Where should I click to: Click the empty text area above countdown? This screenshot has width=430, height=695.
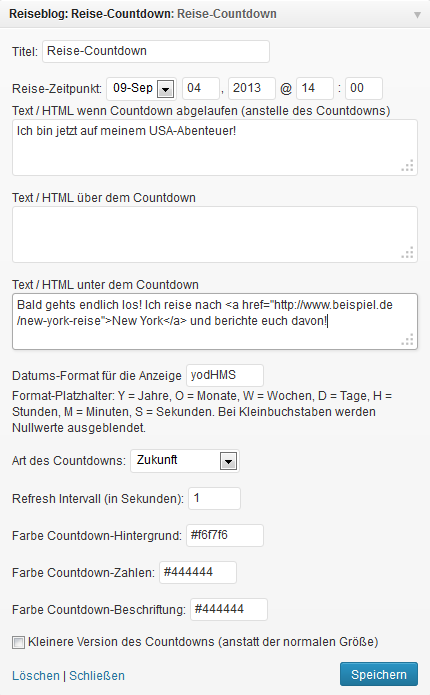[215, 234]
